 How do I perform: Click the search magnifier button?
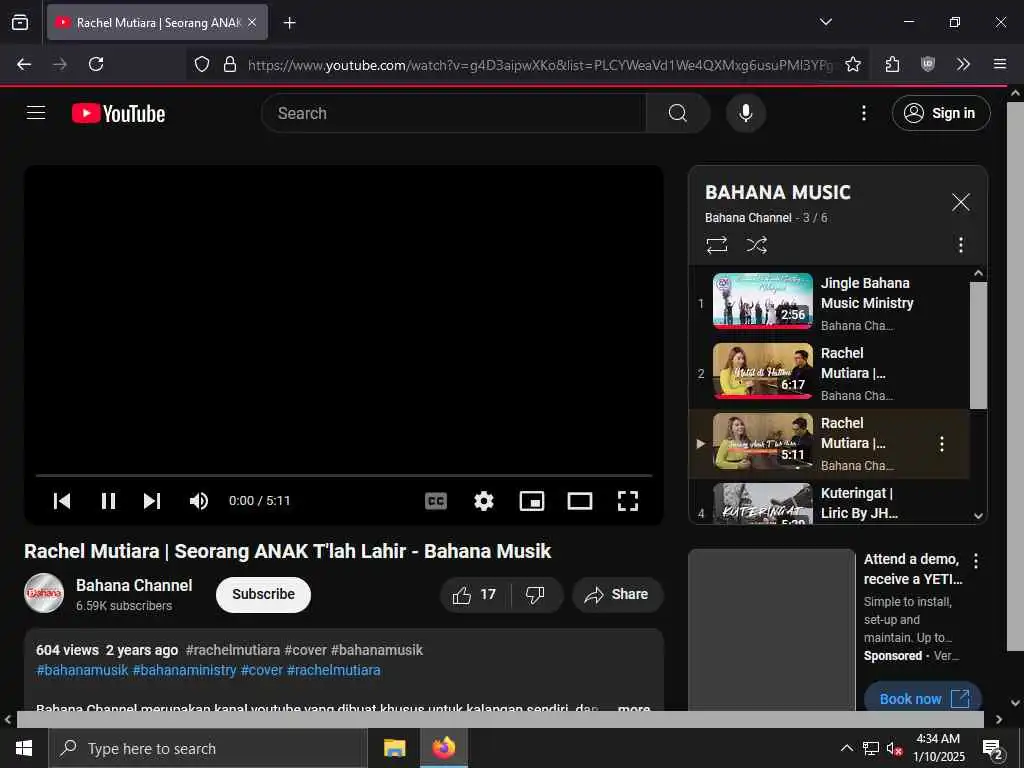(x=677, y=113)
